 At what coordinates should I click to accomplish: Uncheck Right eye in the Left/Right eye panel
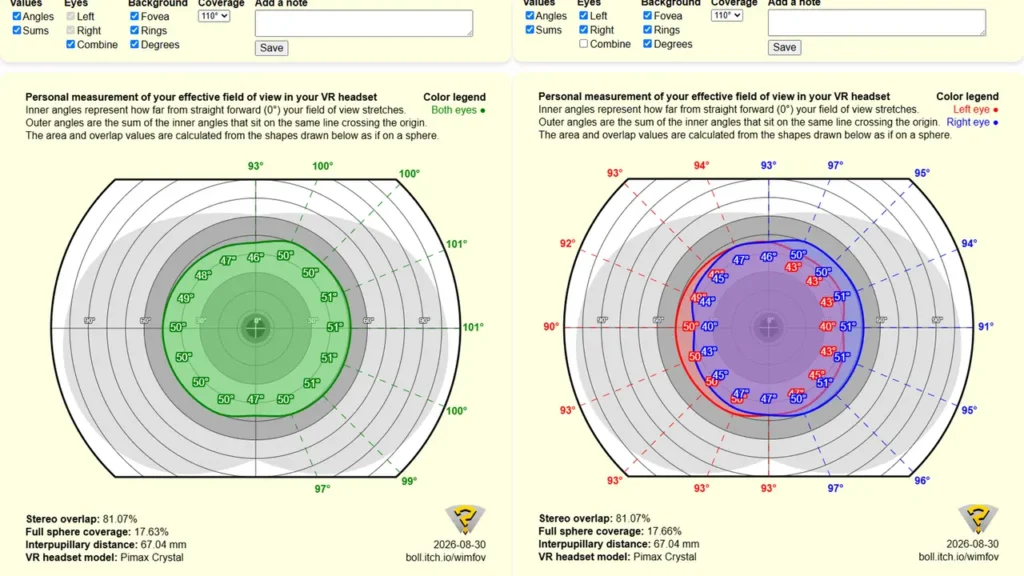pos(583,29)
